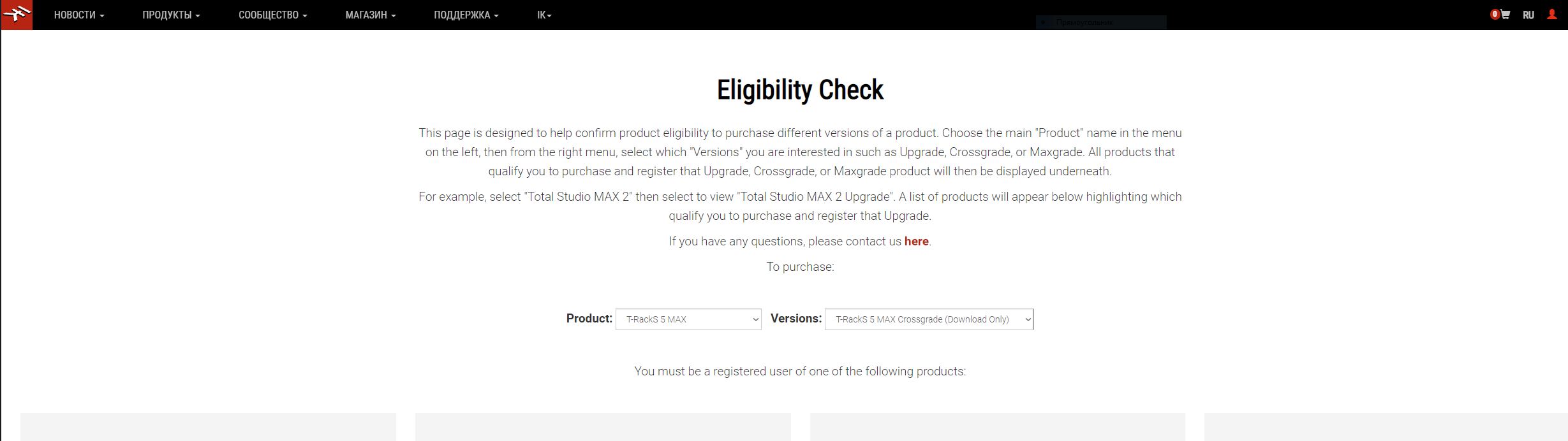
Task: Click the IK Multimedia red logo icon
Action: click(17, 15)
